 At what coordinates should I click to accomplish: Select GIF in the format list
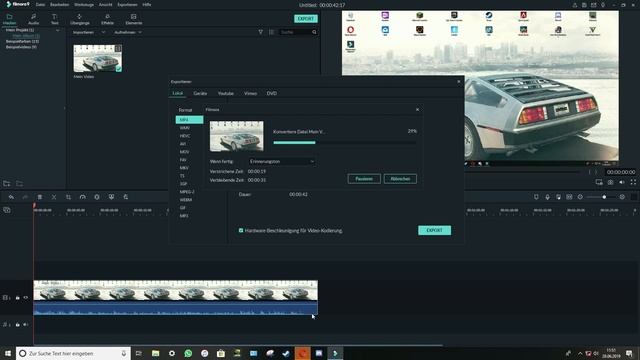[183, 208]
